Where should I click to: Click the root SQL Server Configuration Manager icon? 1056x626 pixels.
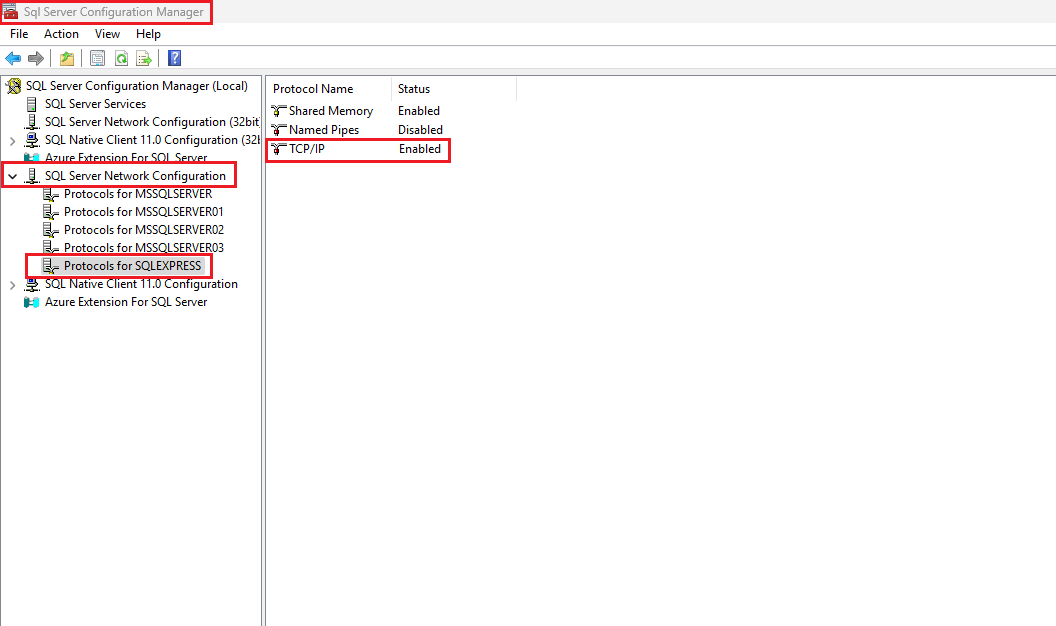coord(13,86)
